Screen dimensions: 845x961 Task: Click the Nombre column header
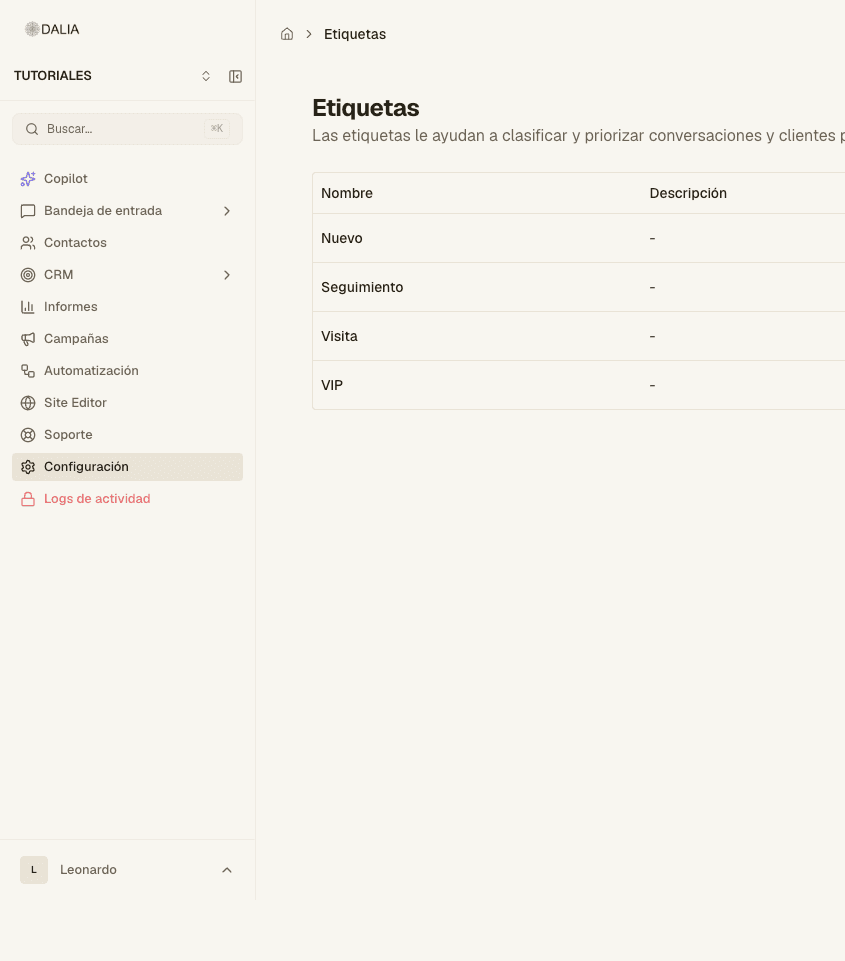point(347,193)
